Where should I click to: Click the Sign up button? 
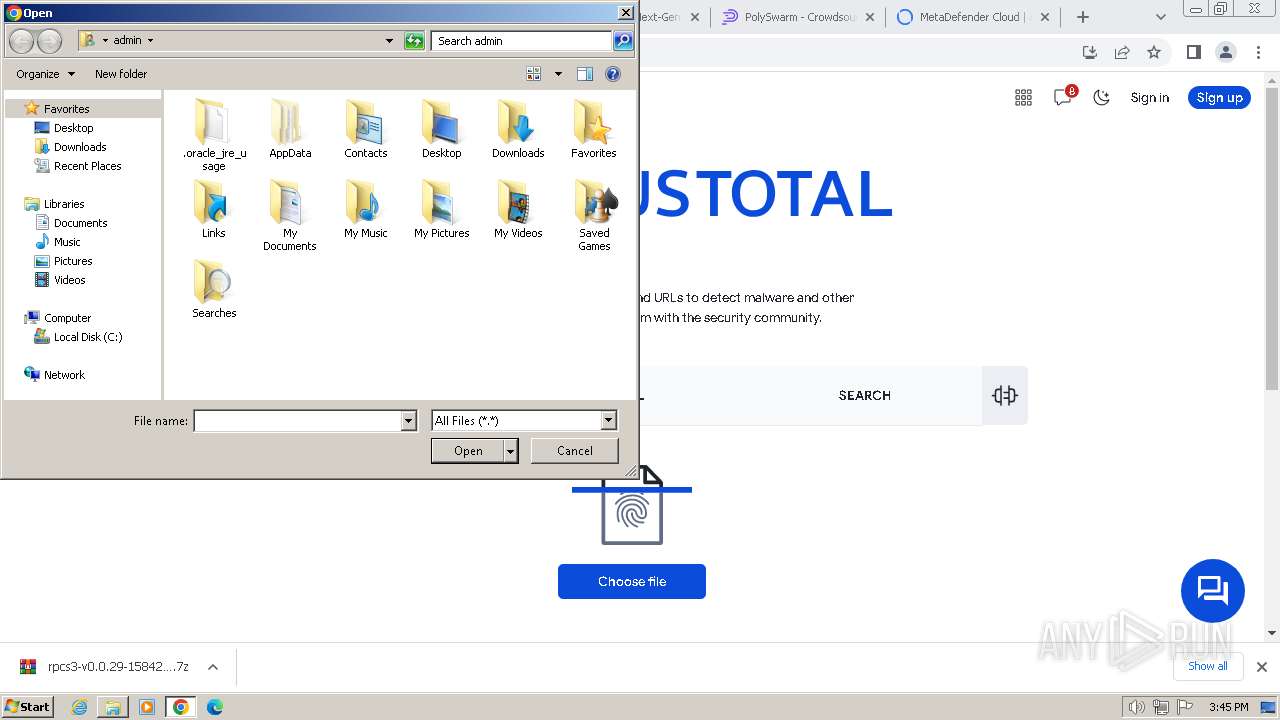coord(1219,97)
